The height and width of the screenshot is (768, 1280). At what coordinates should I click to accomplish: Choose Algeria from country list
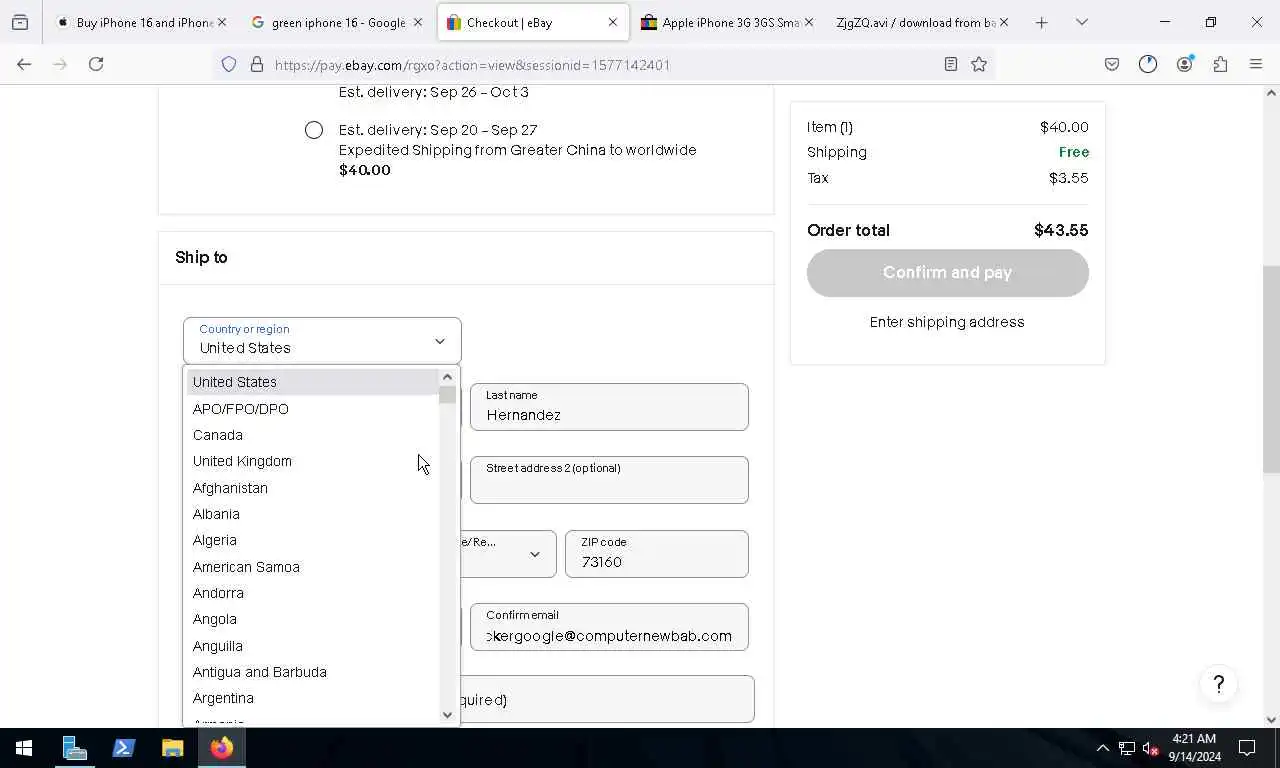(312, 540)
